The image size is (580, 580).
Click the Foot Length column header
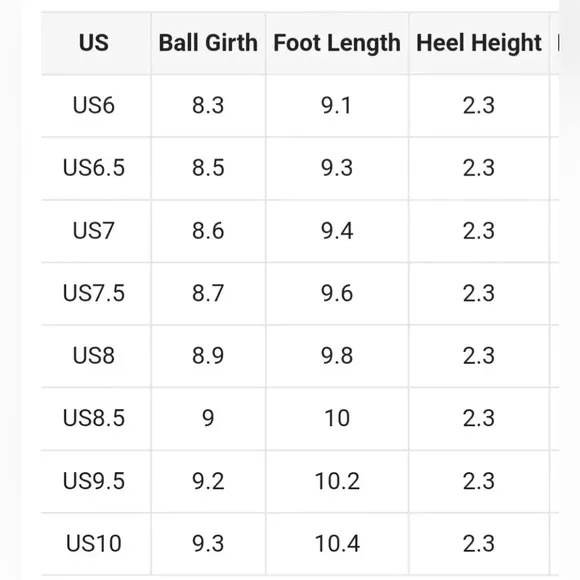[337, 43]
